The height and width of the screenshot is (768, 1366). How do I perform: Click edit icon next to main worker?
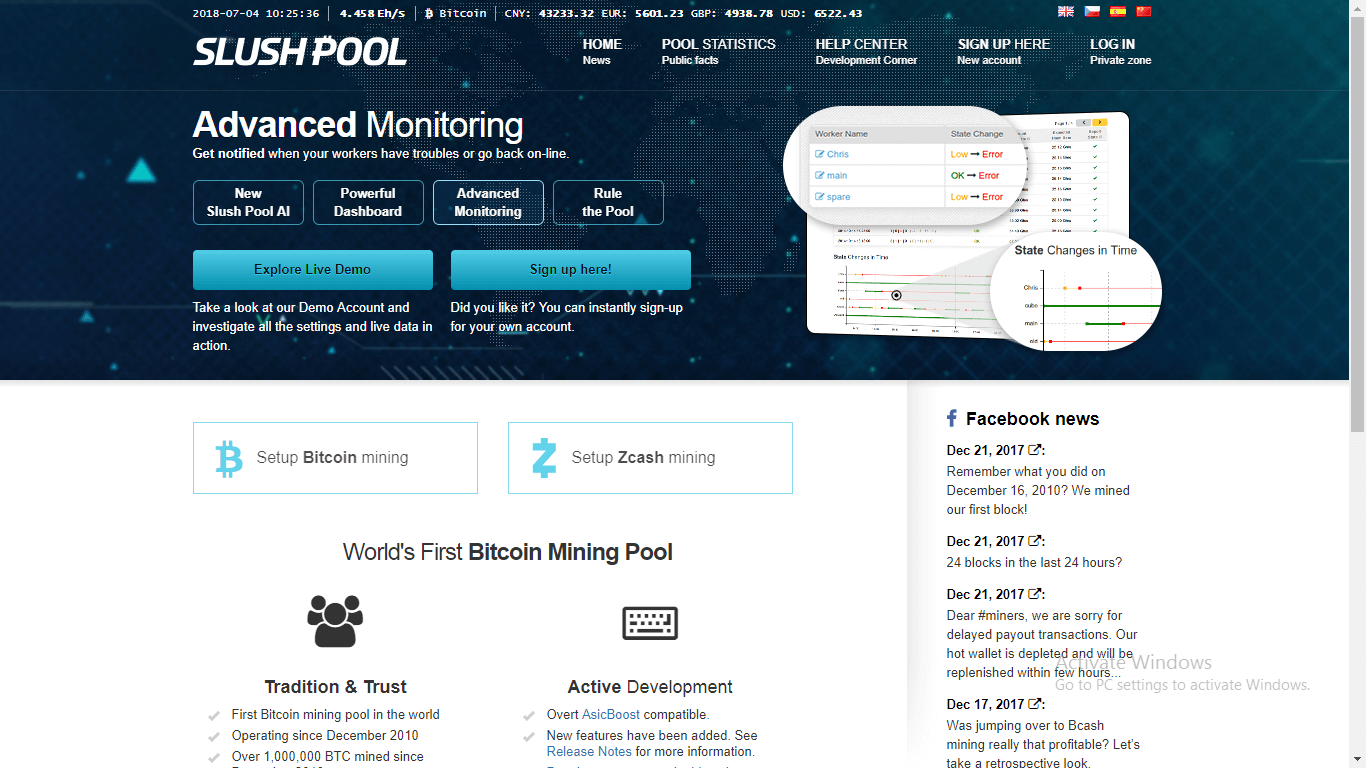(x=820, y=175)
